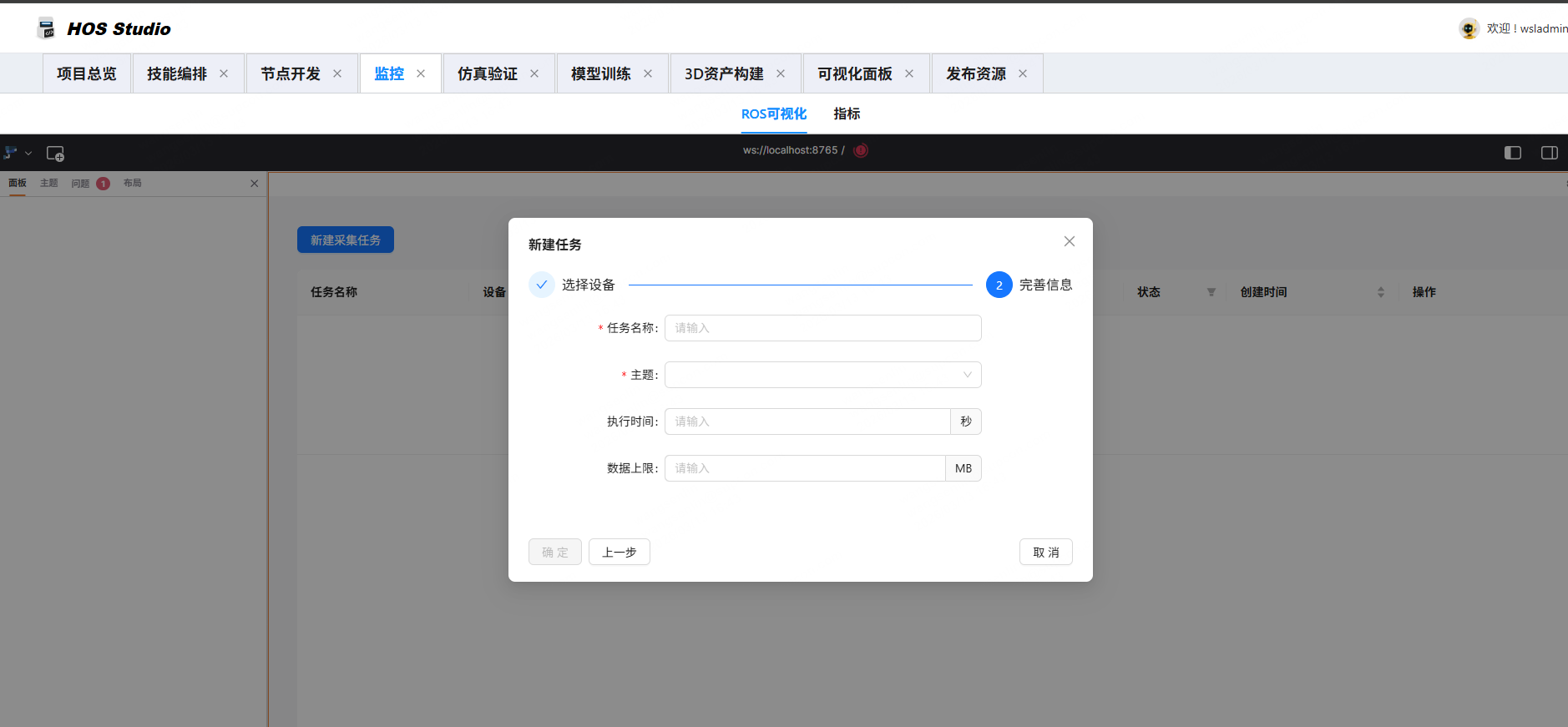
Task: Sort by 创建时间 column
Action: tap(1381, 292)
